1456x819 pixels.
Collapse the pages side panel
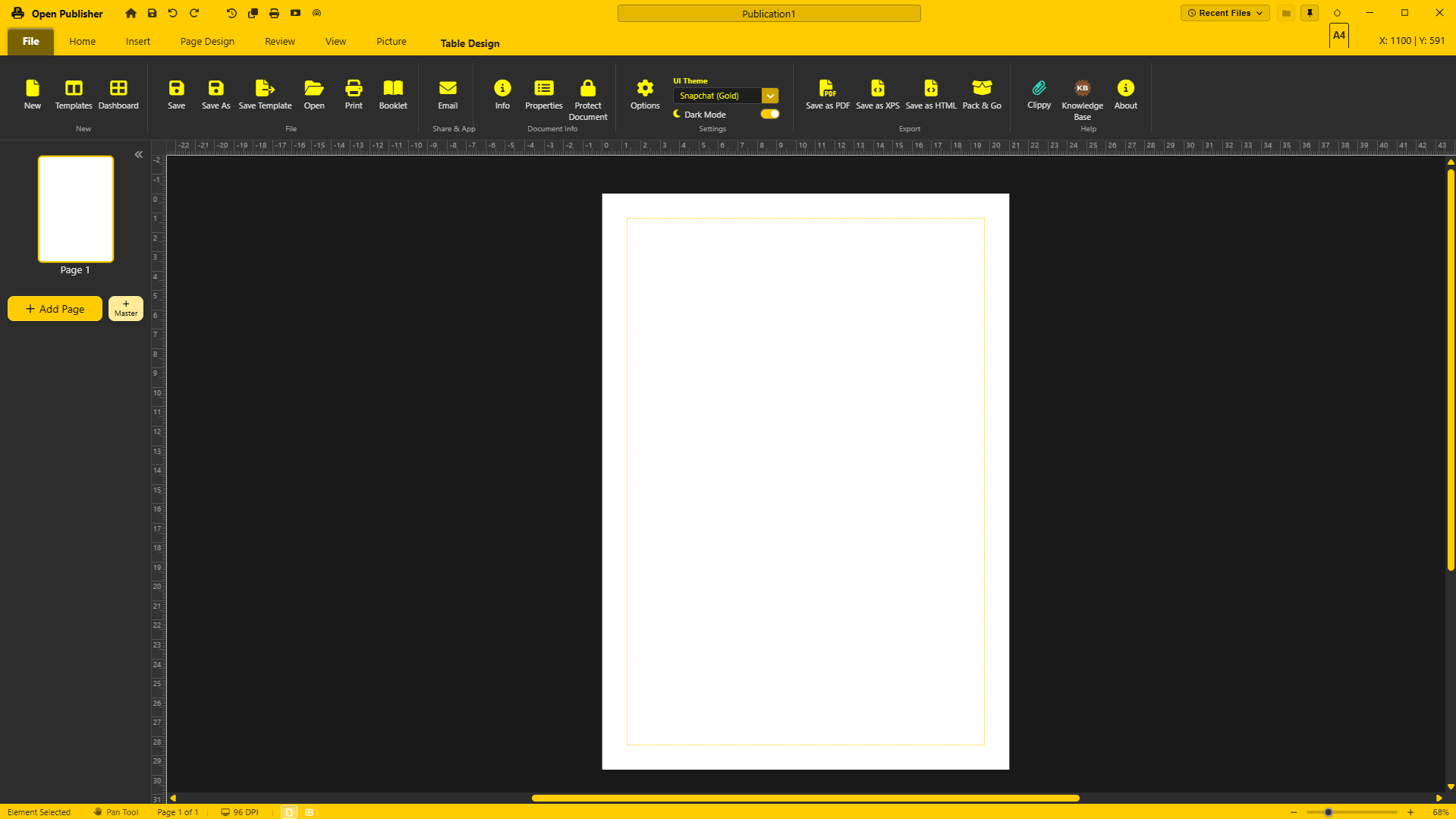pyautogui.click(x=139, y=154)
